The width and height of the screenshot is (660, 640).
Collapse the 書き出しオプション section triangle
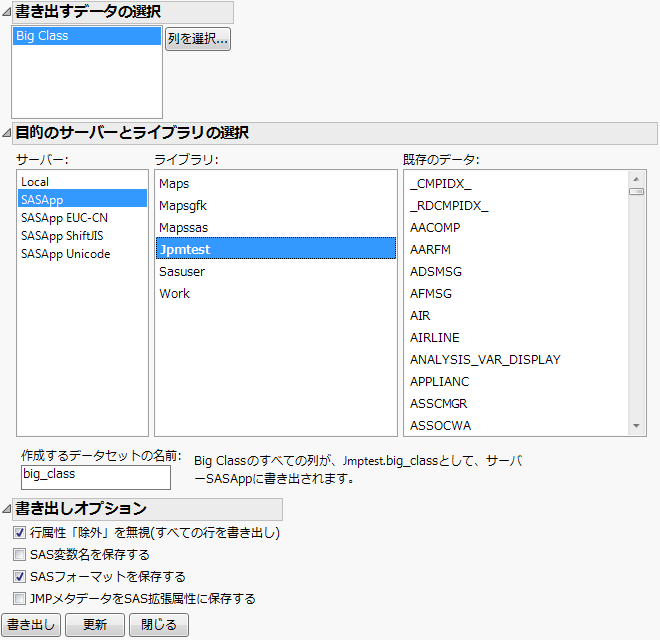(6, 509)
